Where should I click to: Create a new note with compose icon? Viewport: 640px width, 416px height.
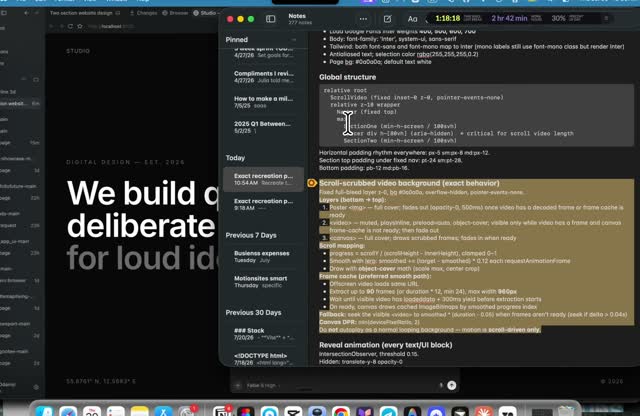click(x=387, y=19)
